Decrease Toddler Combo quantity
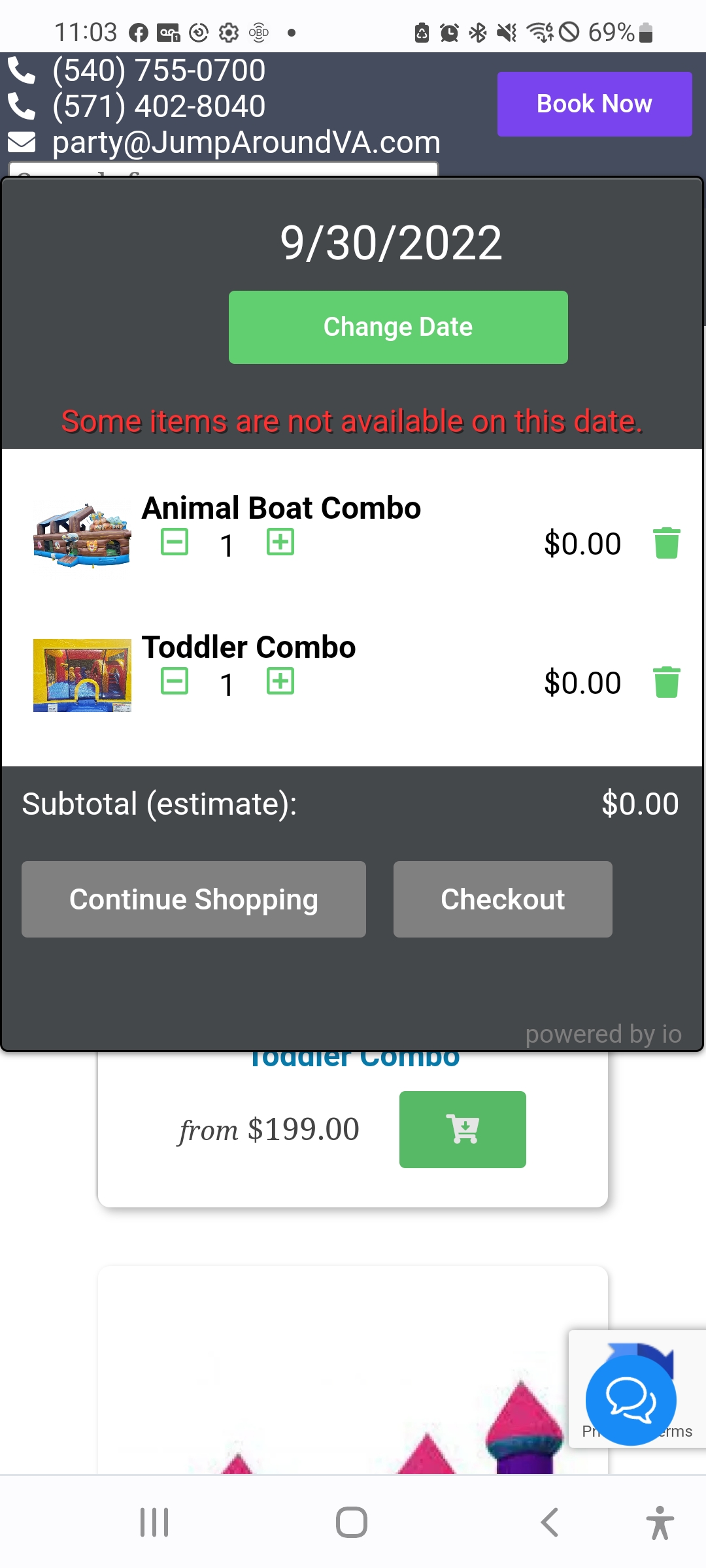 175,681
